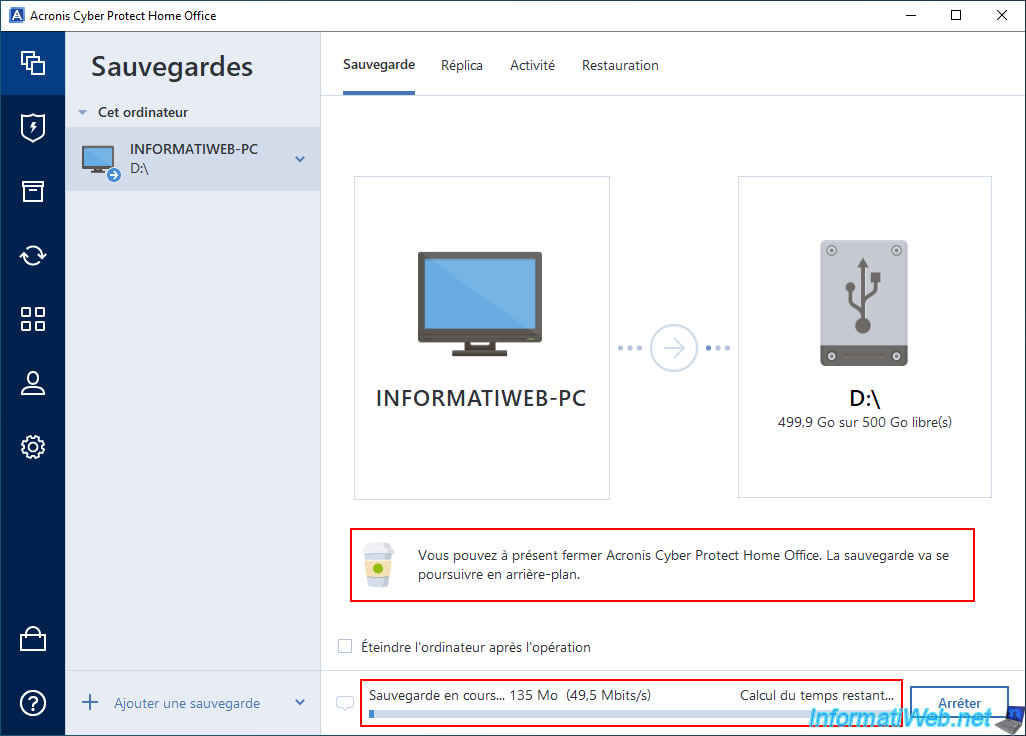The width and height of the screenshot is (1026, 736).
Task: Click the coffee cup icon in the info message
Action: (x=378, y=565)
